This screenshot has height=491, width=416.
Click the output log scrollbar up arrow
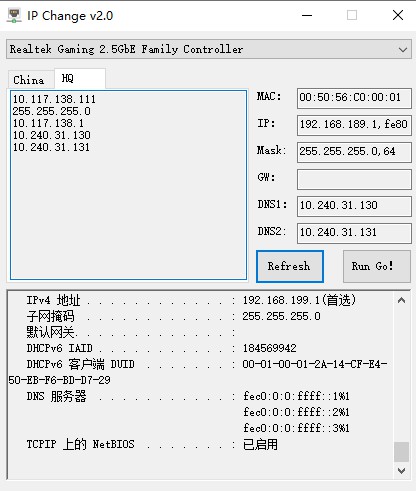(401, 301)
